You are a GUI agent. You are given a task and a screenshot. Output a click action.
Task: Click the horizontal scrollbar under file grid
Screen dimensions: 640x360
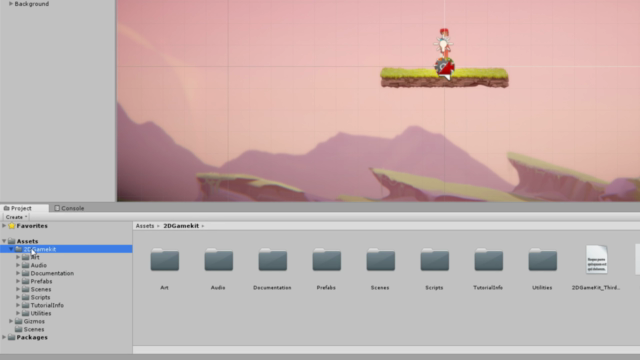point(386,349)
